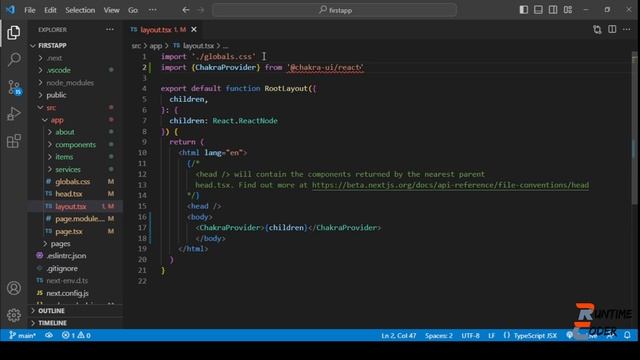Open globals.css in the explorer
The width and height of the screenshot is (640, 360).
point(76,182)
